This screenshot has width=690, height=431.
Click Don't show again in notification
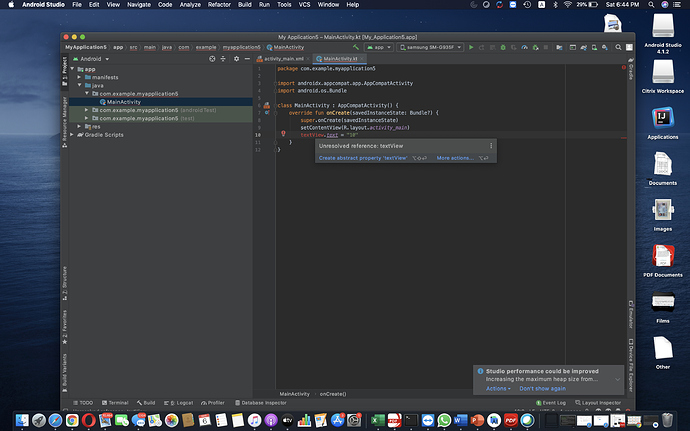point(543,388)
